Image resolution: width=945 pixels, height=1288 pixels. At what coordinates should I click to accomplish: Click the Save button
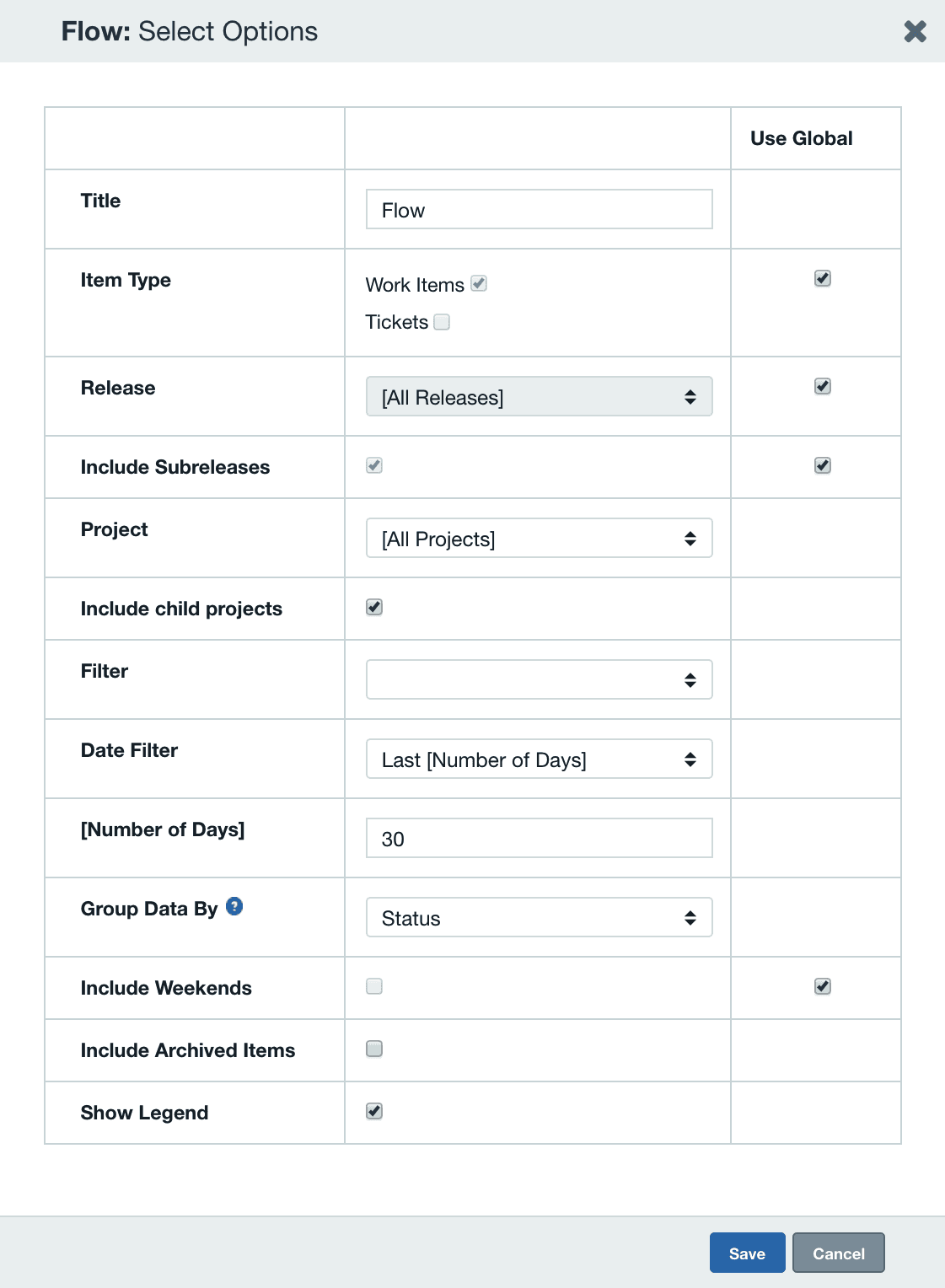pyautogui.click(x=746, y=1253)
